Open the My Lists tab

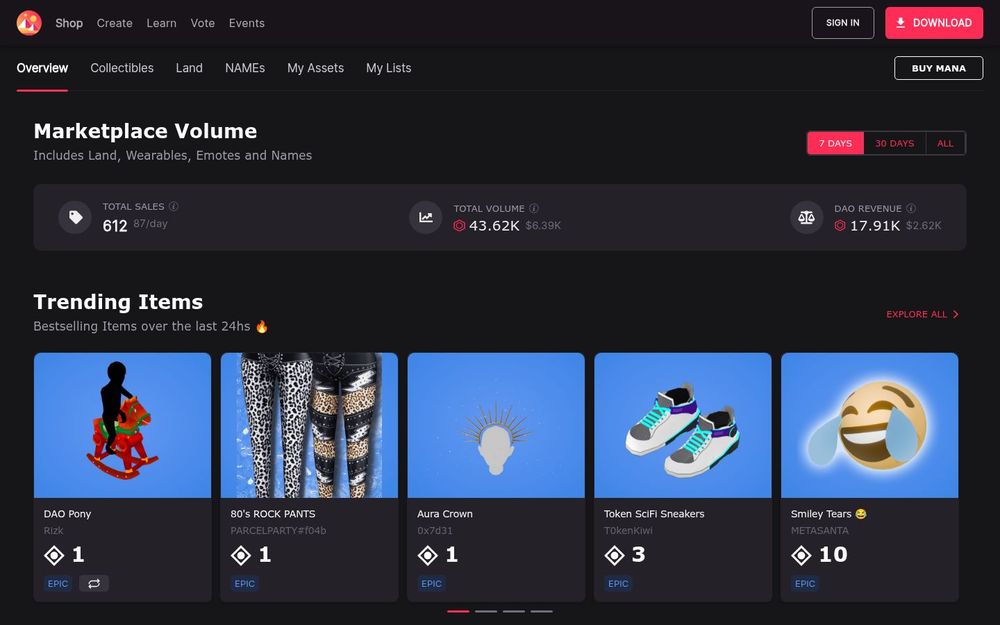(x=388, y=68)
